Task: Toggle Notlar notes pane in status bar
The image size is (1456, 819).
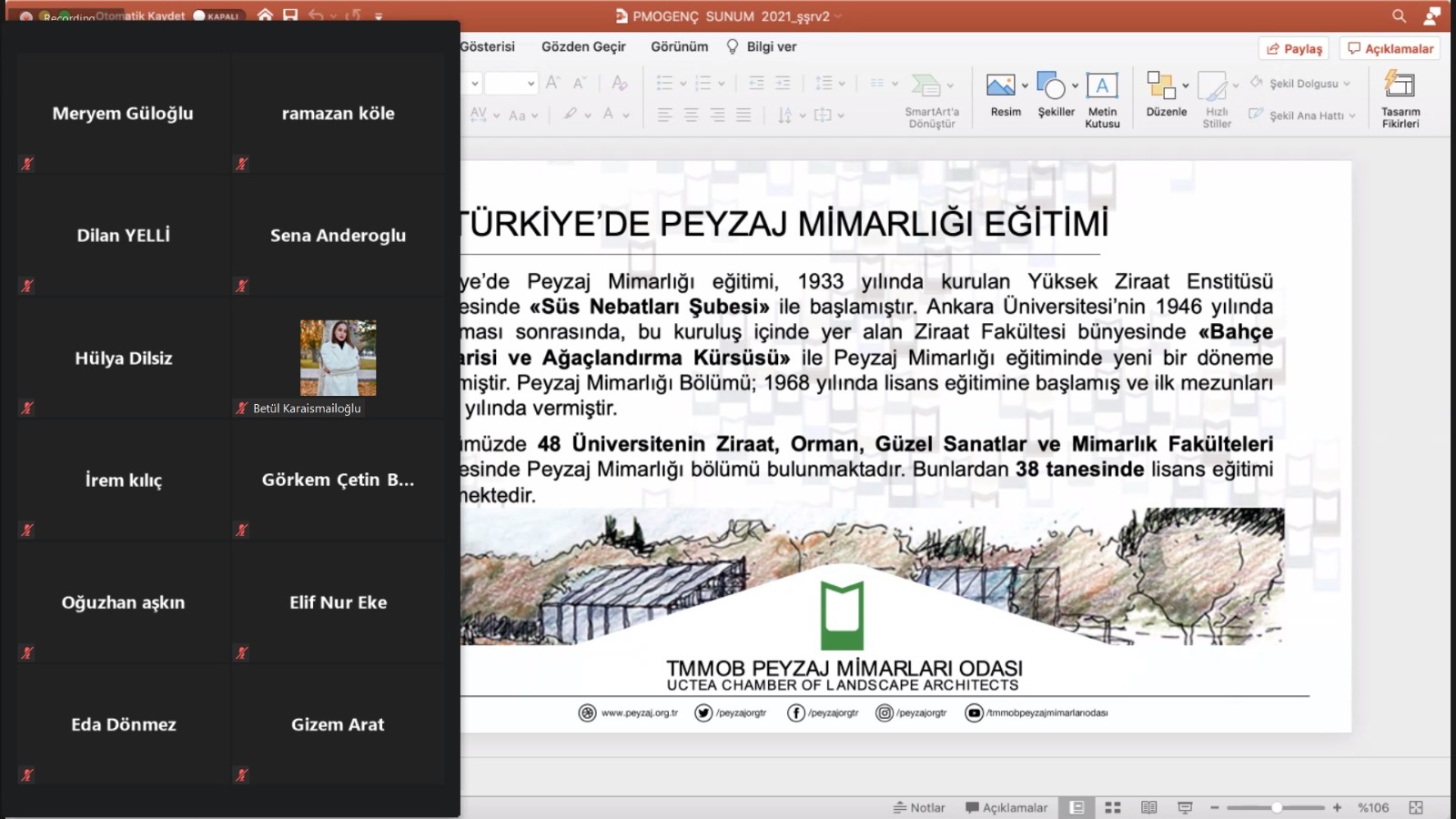Action: 919,807
